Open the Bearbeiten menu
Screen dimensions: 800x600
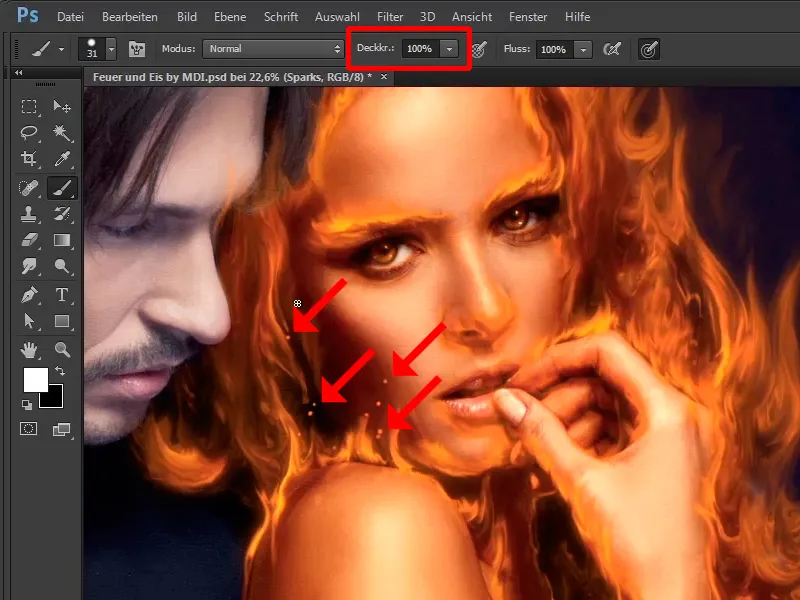[130, 17]
